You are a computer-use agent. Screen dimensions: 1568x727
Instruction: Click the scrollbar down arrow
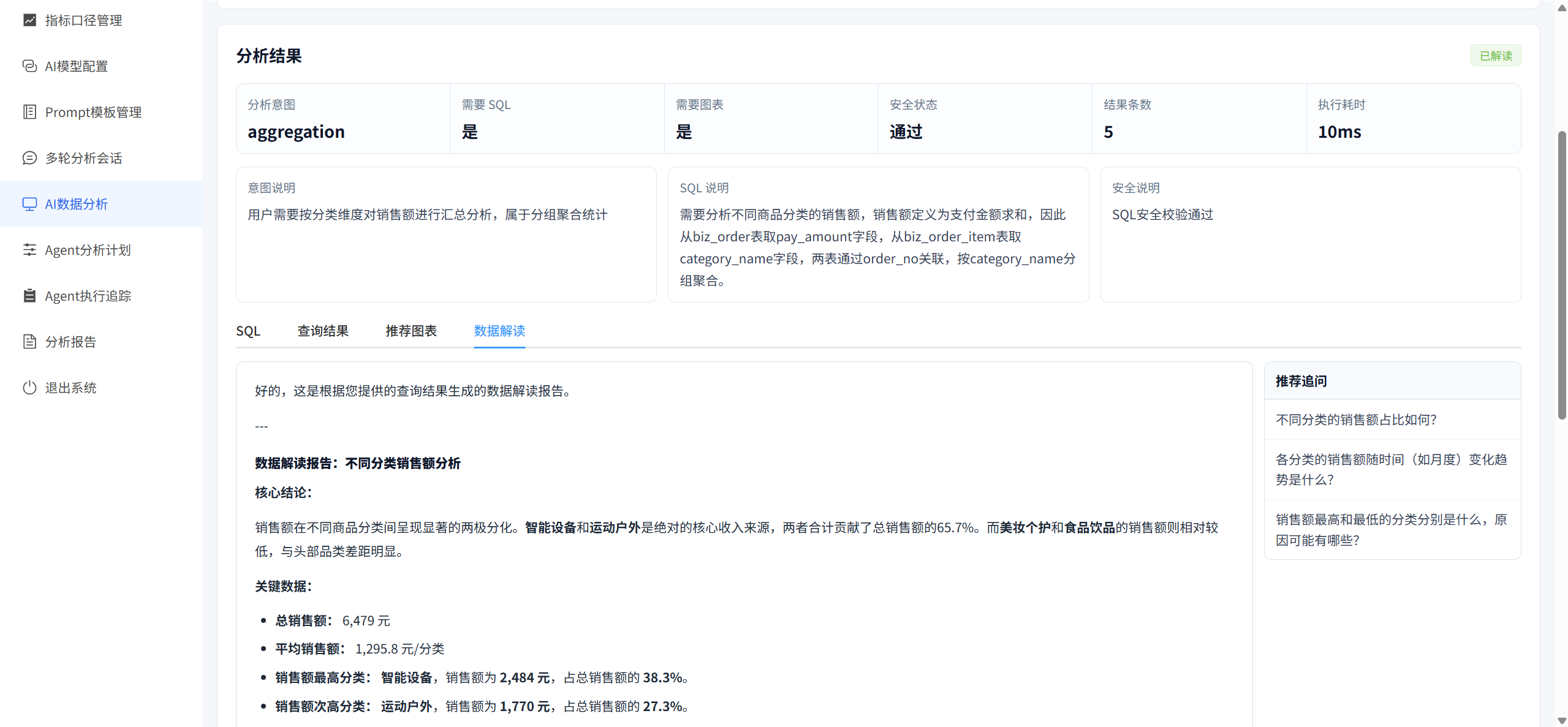pyautogui.click(x=1562, y=721)
